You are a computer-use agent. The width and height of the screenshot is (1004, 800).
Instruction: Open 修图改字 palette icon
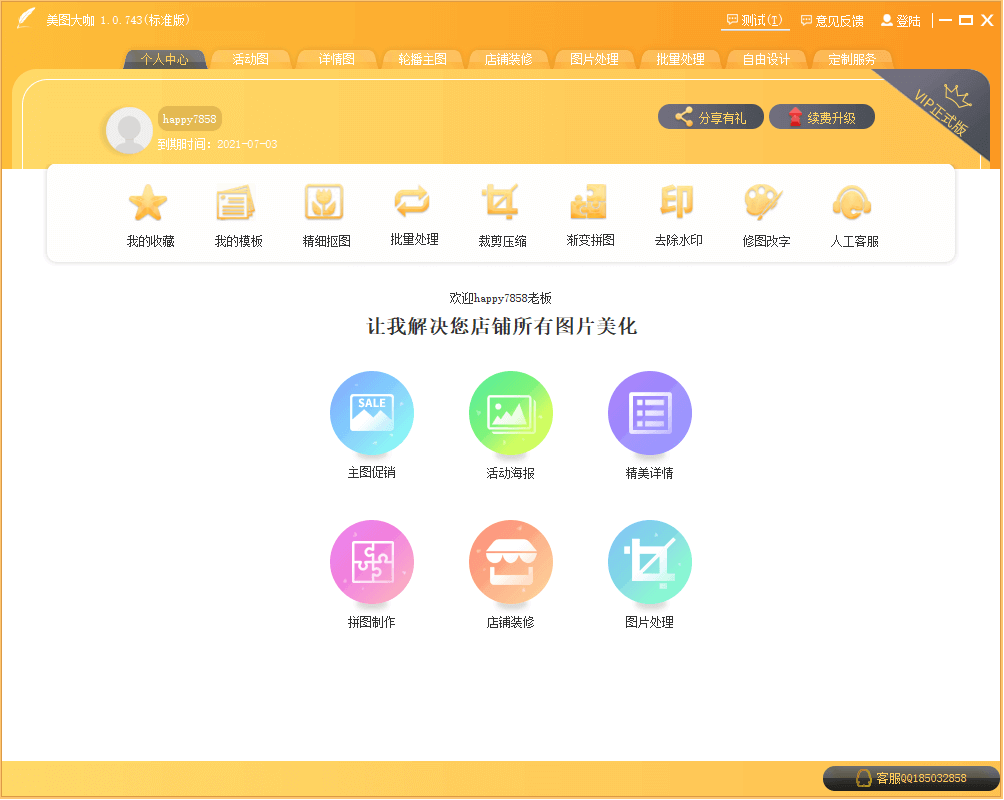coord(764,202)
